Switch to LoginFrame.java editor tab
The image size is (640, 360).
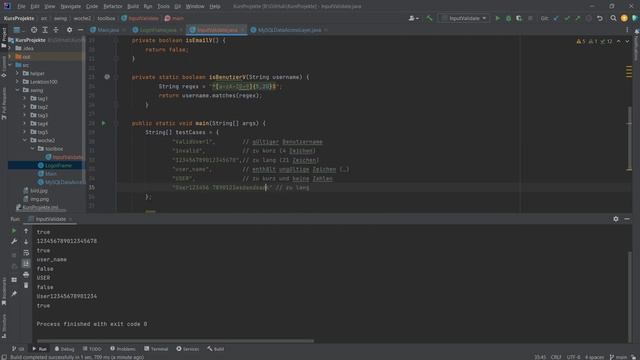point(158,30)
